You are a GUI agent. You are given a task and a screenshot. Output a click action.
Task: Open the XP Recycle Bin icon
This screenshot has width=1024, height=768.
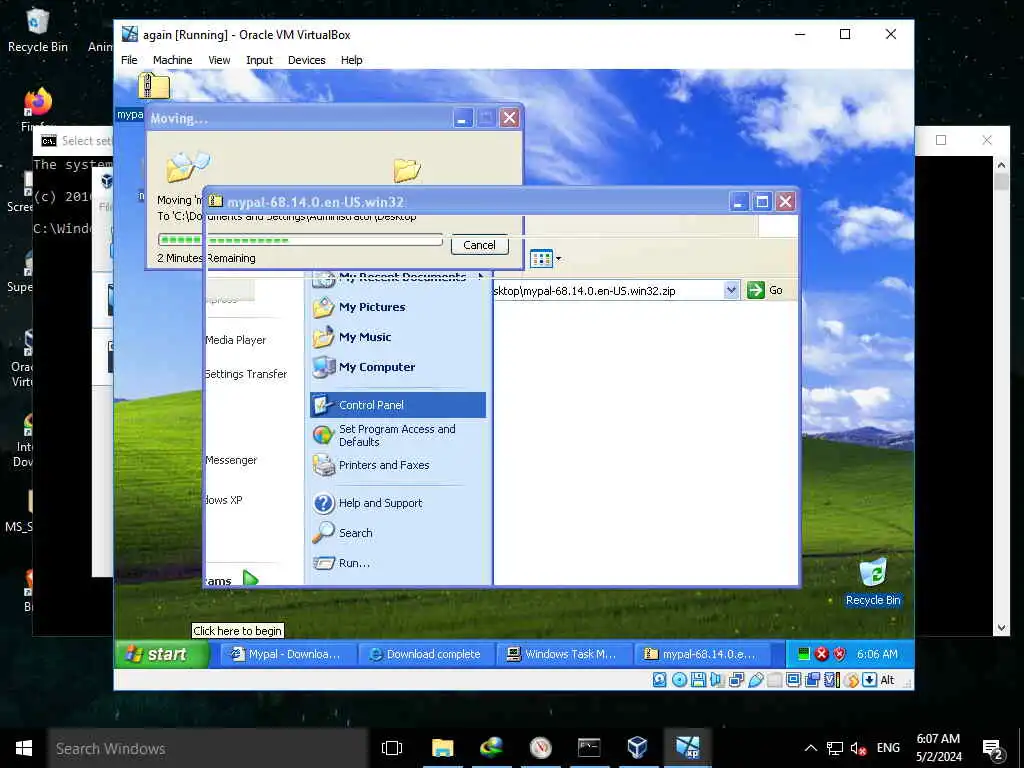873,581
